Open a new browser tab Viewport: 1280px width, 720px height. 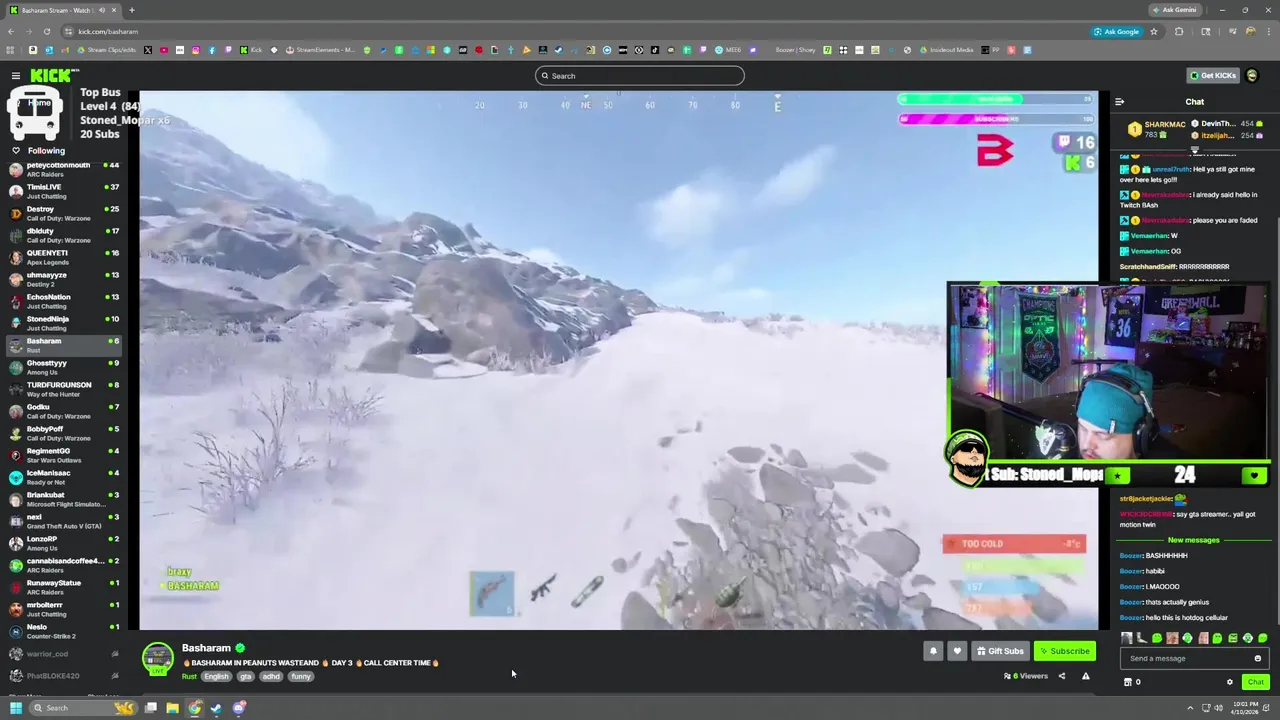(131, 10)
